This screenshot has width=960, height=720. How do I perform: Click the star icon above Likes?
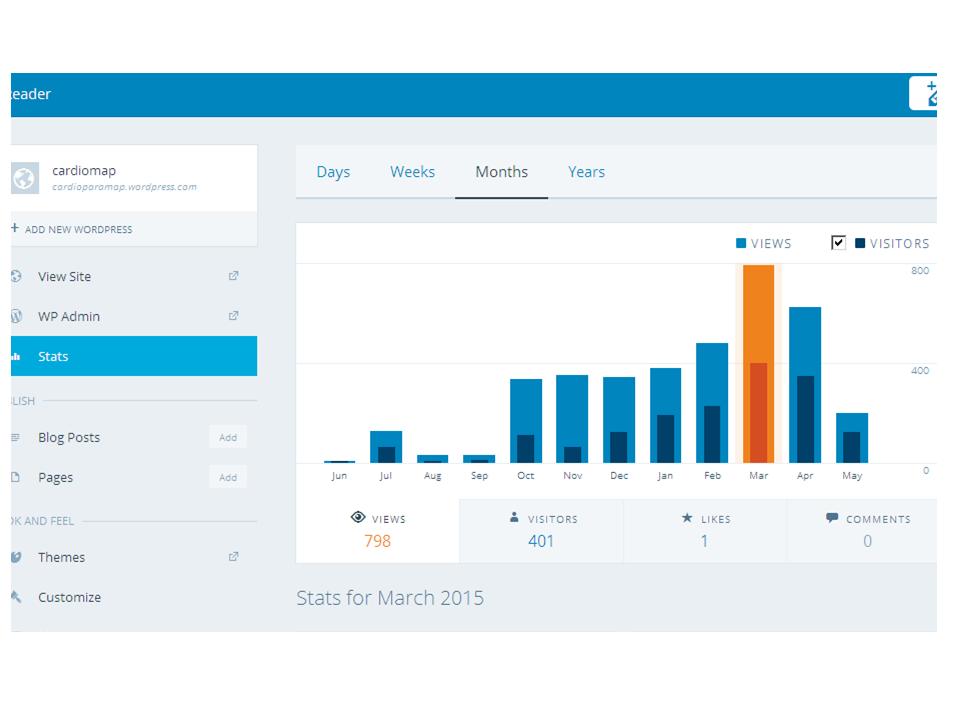pos(687,518)
